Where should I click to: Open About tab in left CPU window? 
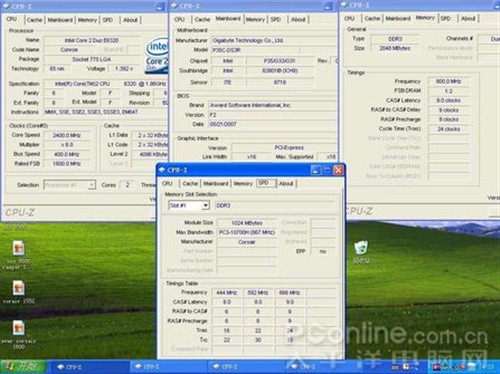130,20
